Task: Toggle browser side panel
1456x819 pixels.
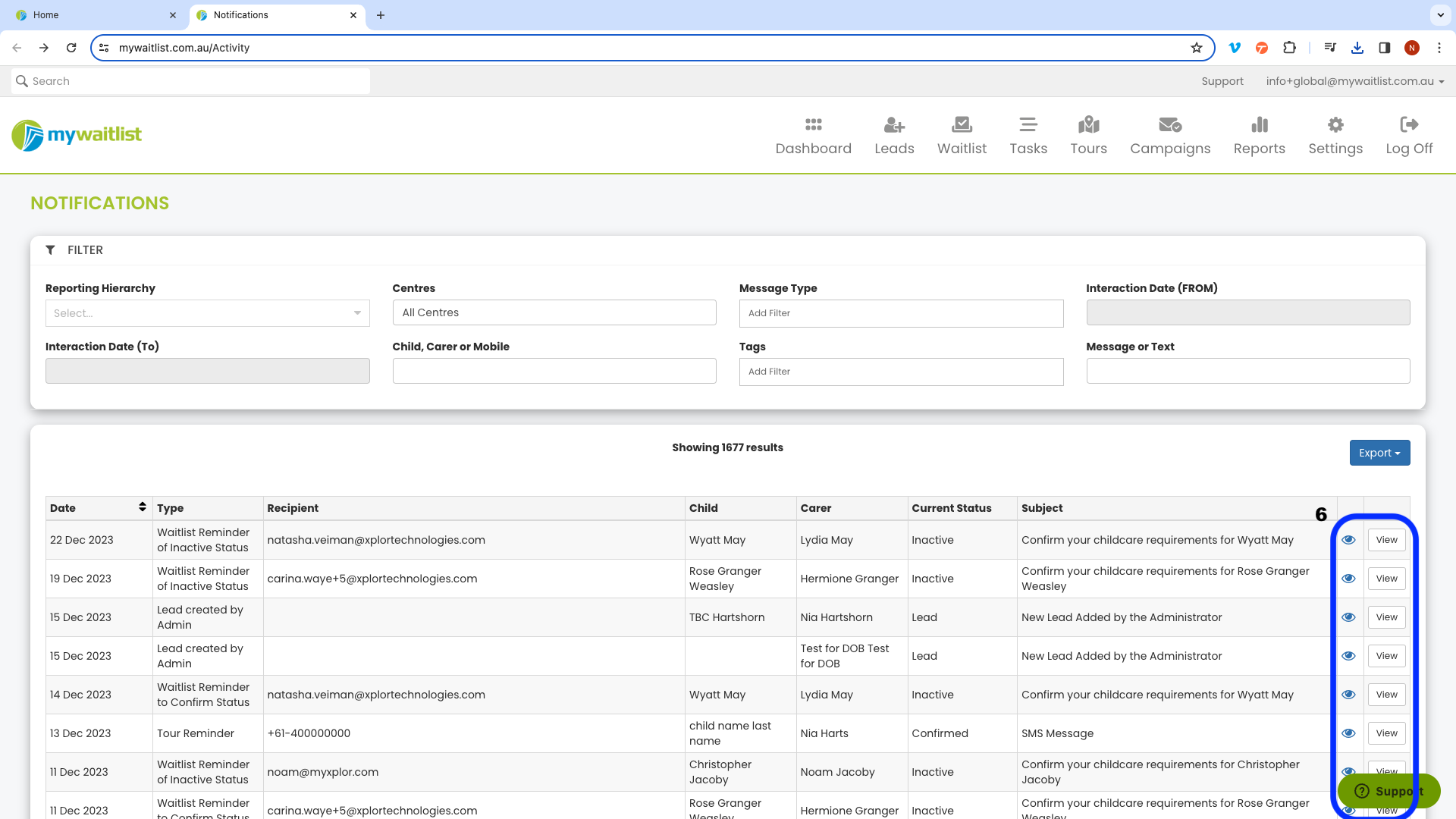Action: 1385,48
